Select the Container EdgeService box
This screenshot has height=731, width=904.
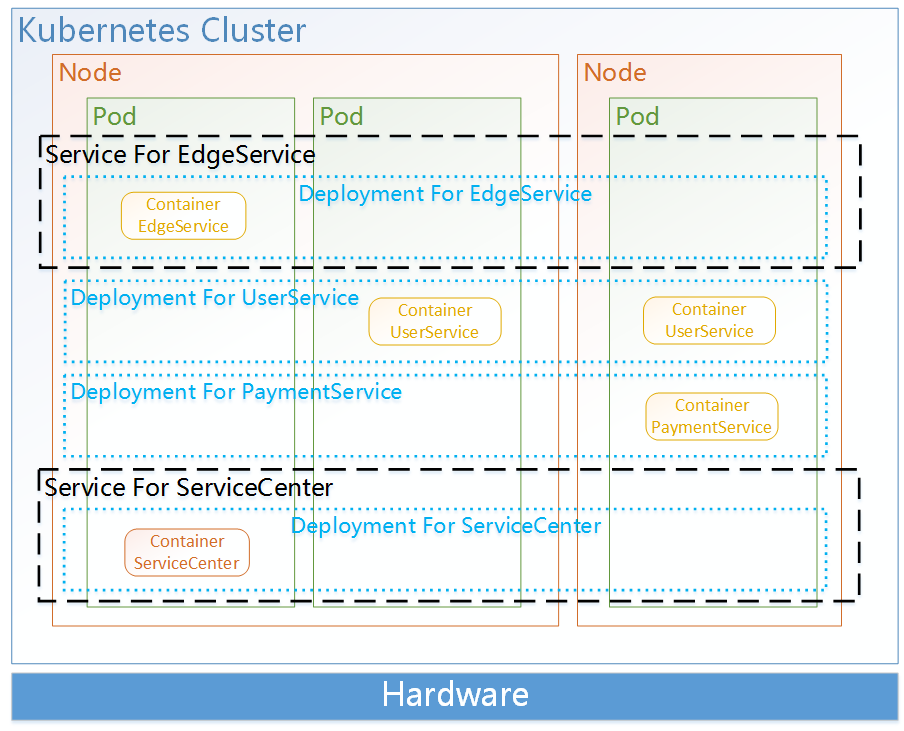pyautogui.click(x=183, y=216)
